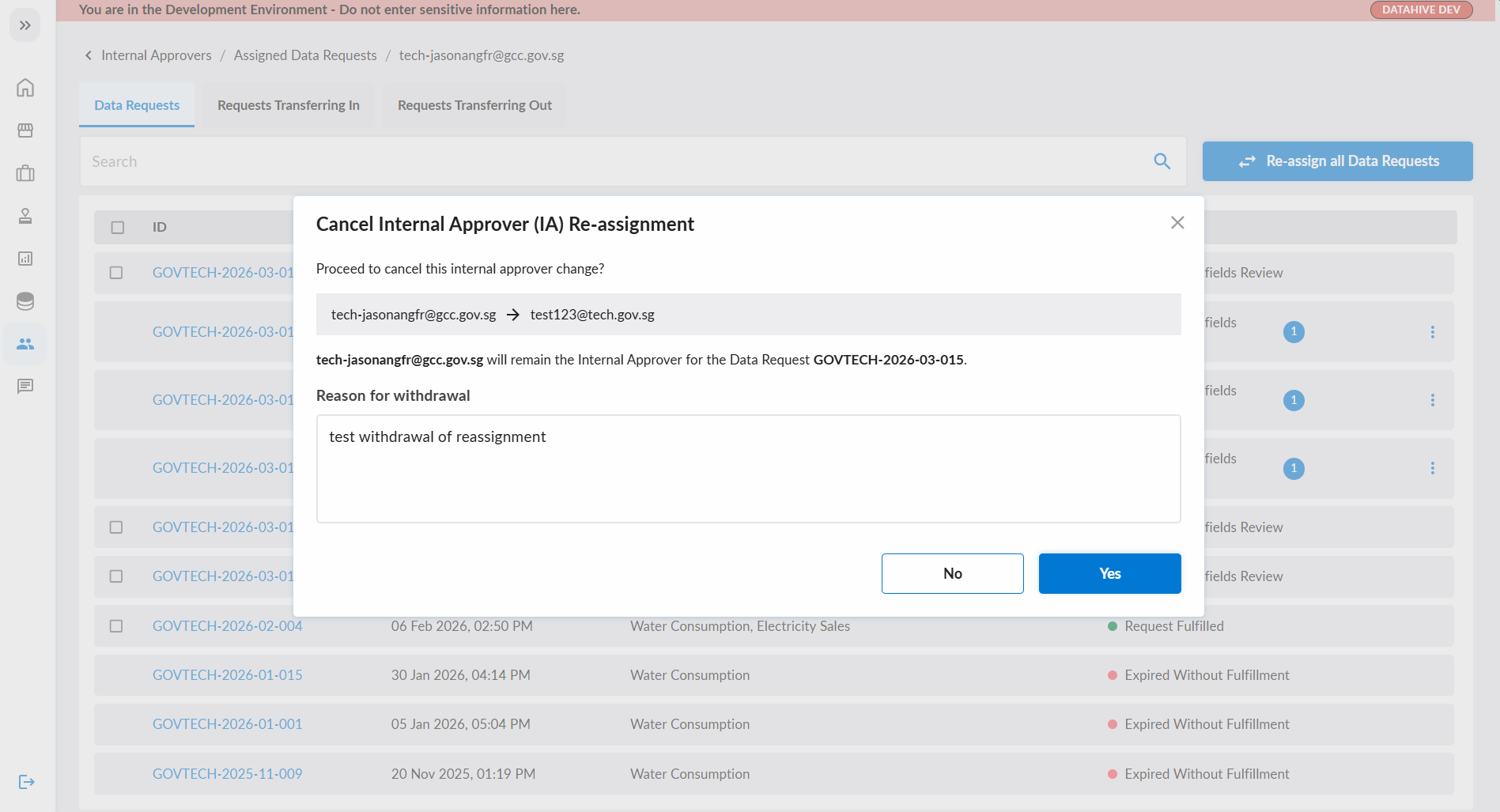Toggle select-all checkbox in ID header
1500x812 pixels.
118,228
